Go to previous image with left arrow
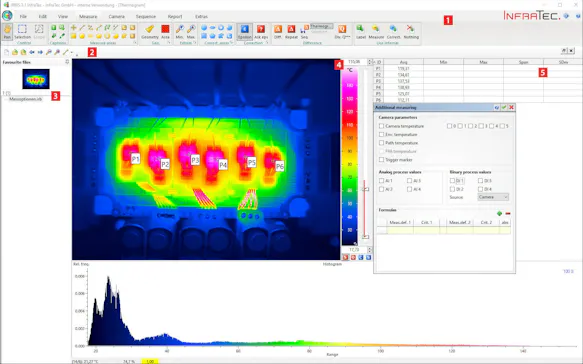 click(32, 52)
